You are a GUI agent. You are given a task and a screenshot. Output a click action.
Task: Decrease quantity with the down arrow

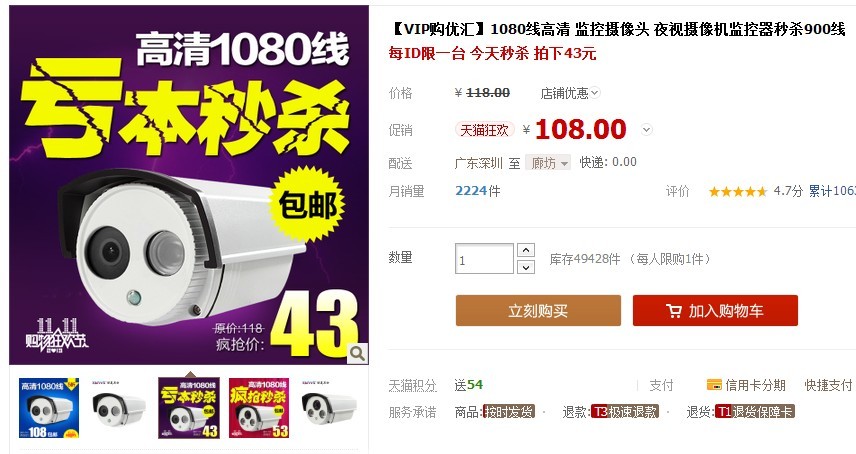(x=526, y=267)
